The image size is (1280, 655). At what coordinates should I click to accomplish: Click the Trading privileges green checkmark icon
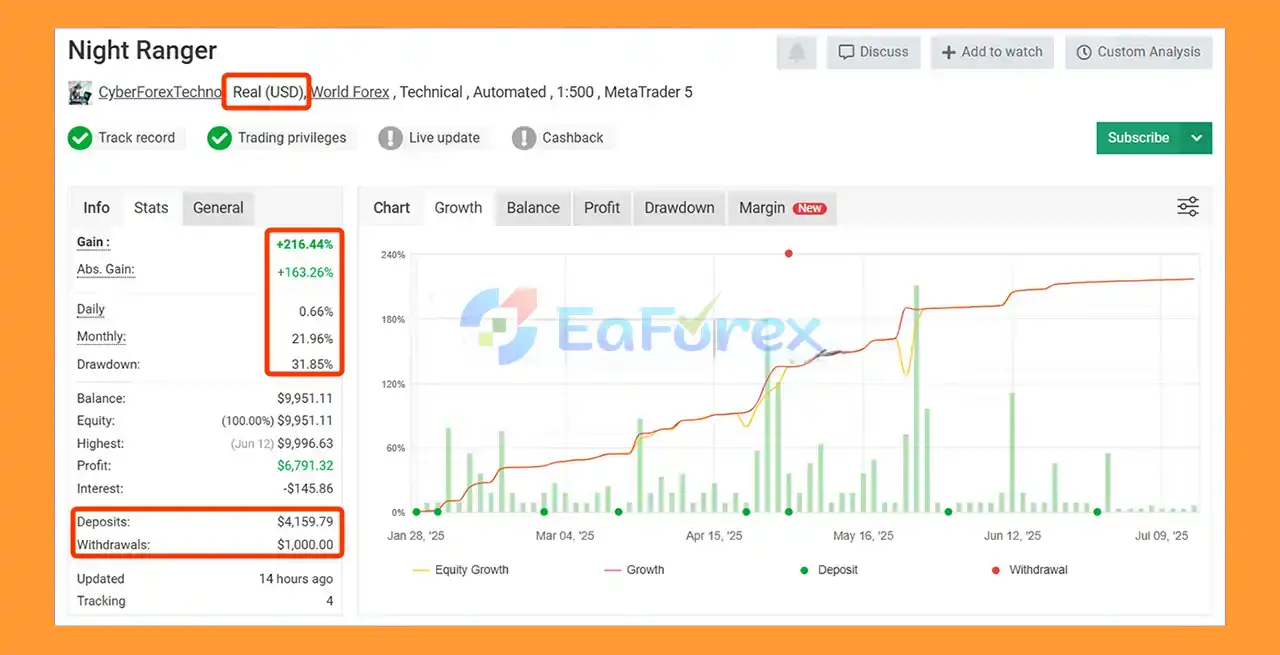[220, 138]
